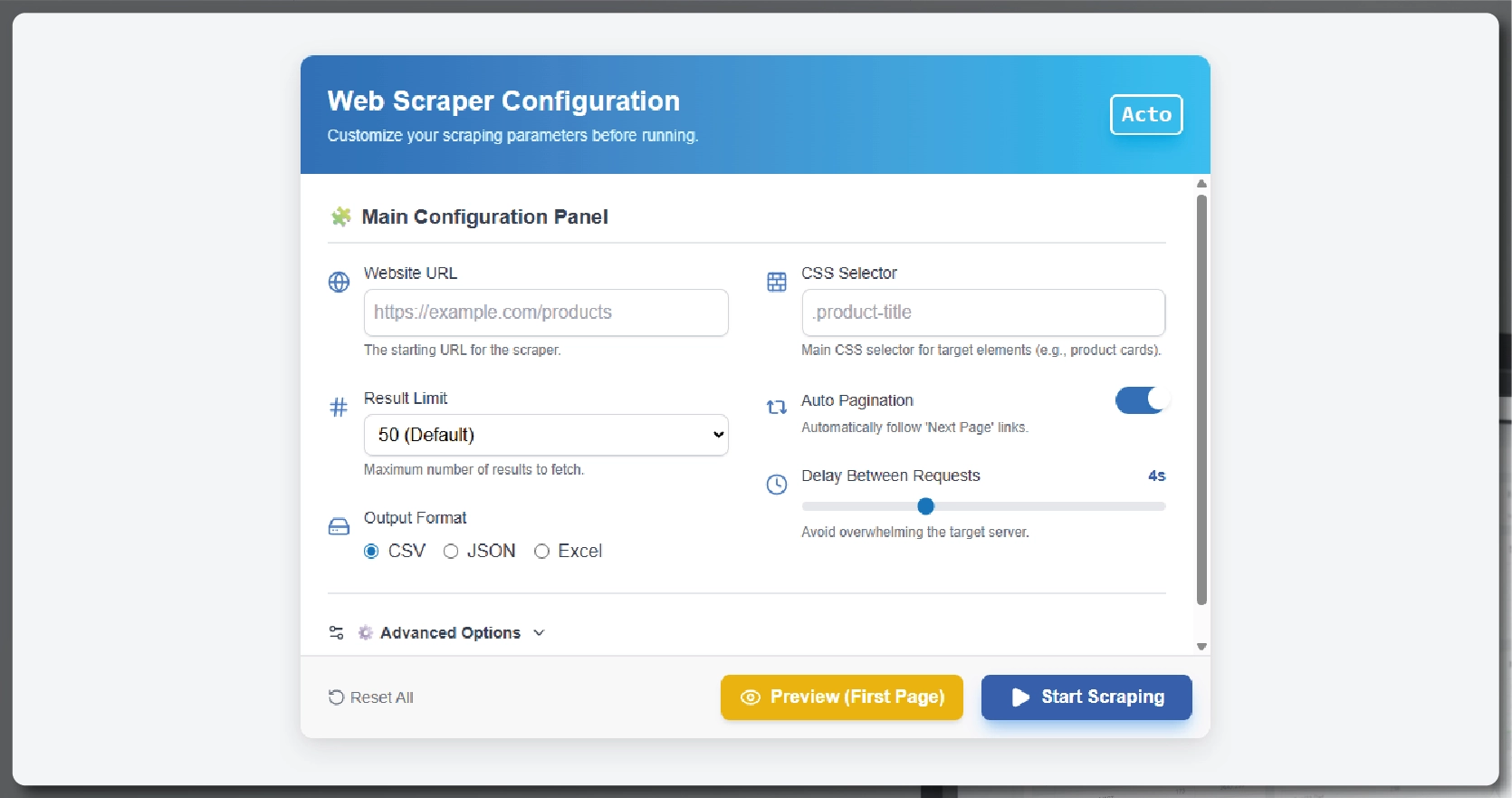Click the chevron next to Advanced Options
The width and height of the screenshot is (1512, 798).
539,632
